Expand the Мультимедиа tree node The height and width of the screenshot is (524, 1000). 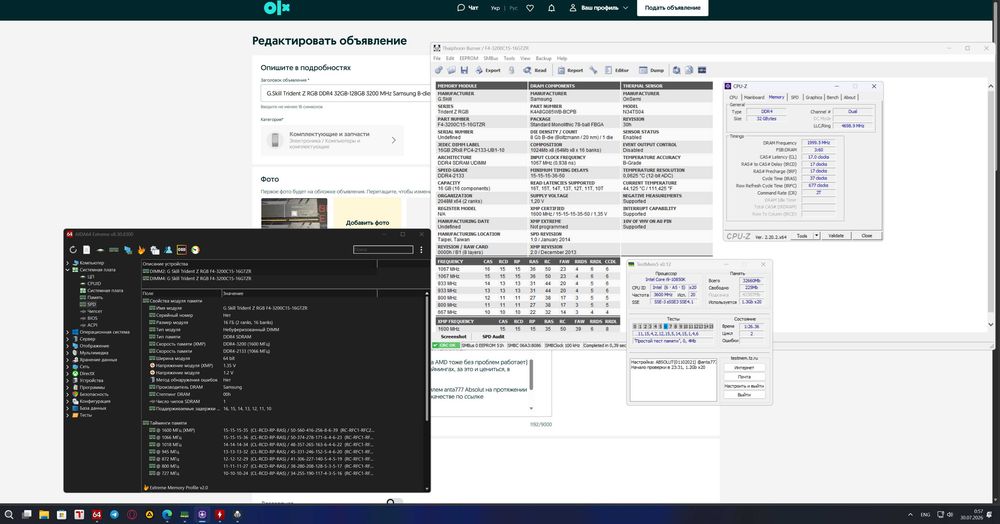(68, 353)
